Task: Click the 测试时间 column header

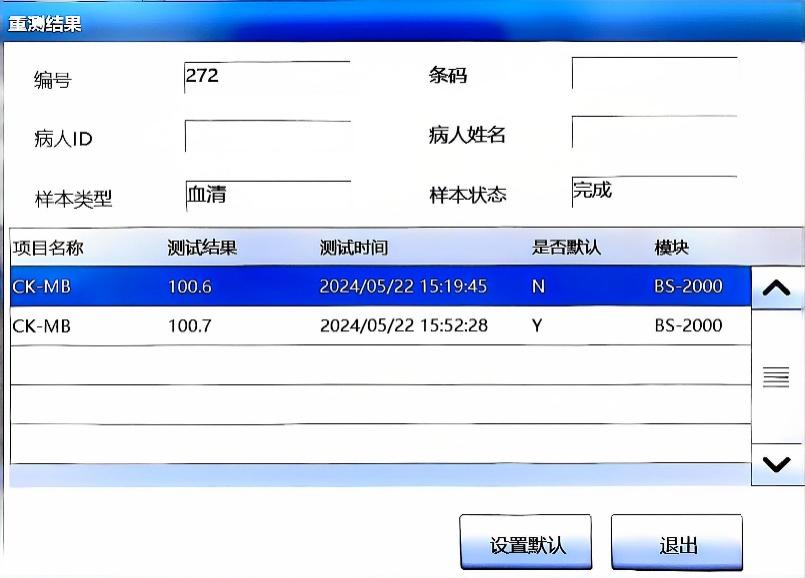Action: pyautogui.click(x=353, y=248)
